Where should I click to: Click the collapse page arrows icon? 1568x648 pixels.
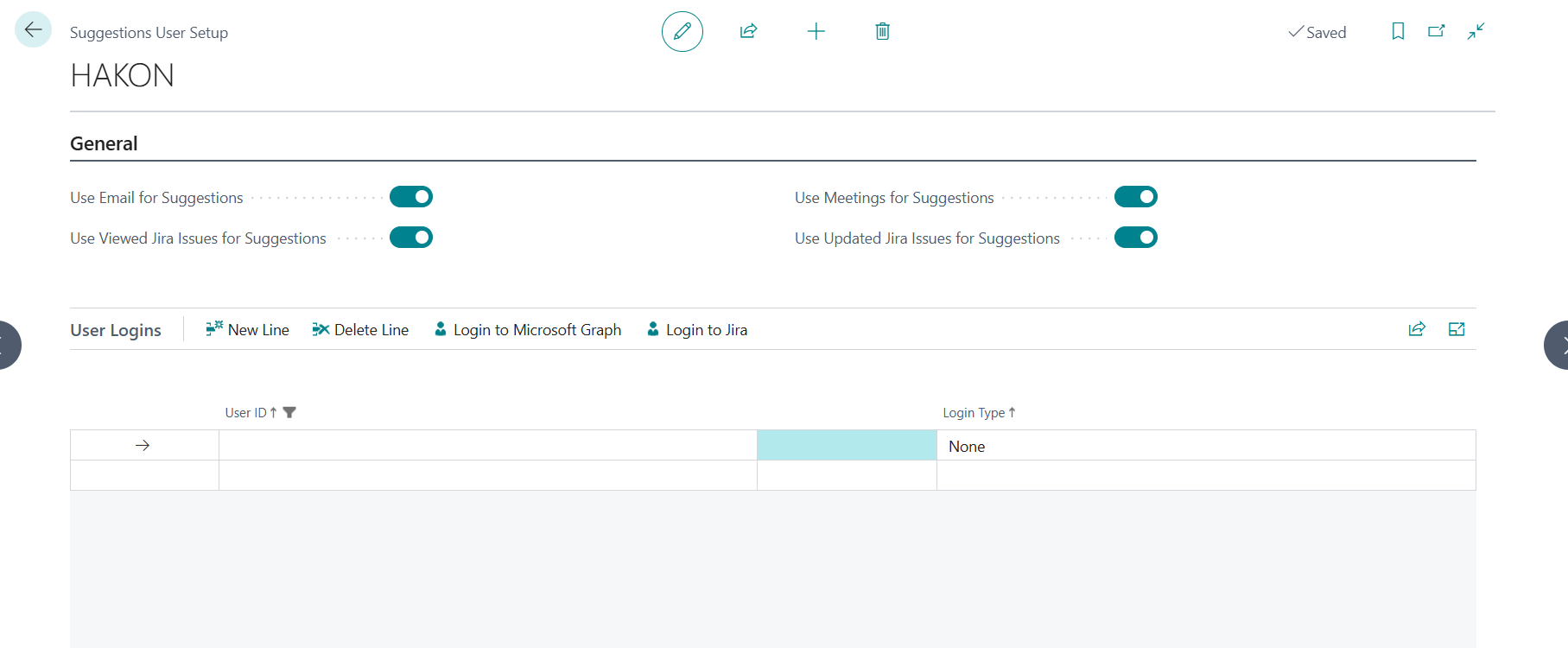tap(1476, 32)
